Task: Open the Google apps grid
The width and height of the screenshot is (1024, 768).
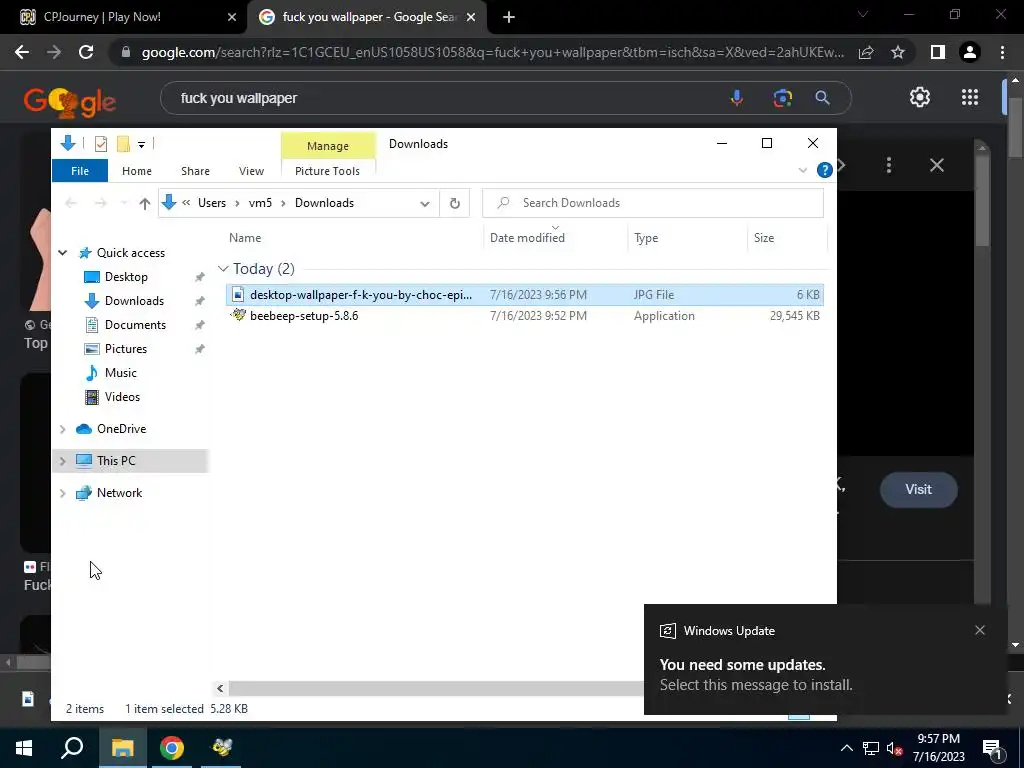Action: coord(970,97)
